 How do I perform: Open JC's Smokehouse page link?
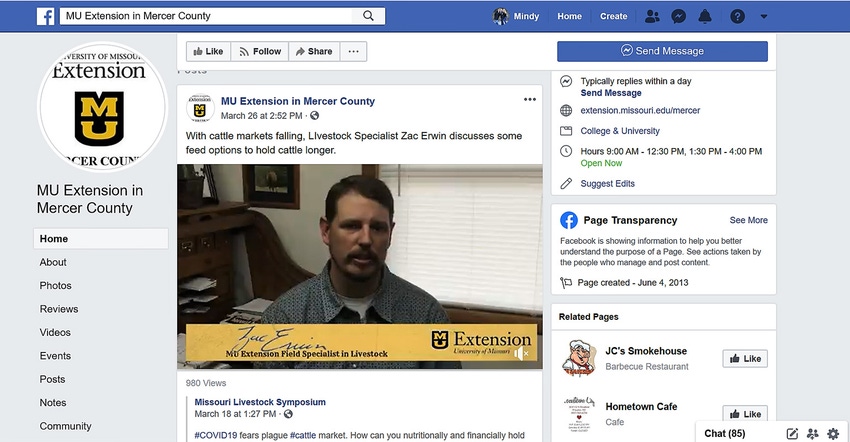pyautogui.click(x=646, y=351)
